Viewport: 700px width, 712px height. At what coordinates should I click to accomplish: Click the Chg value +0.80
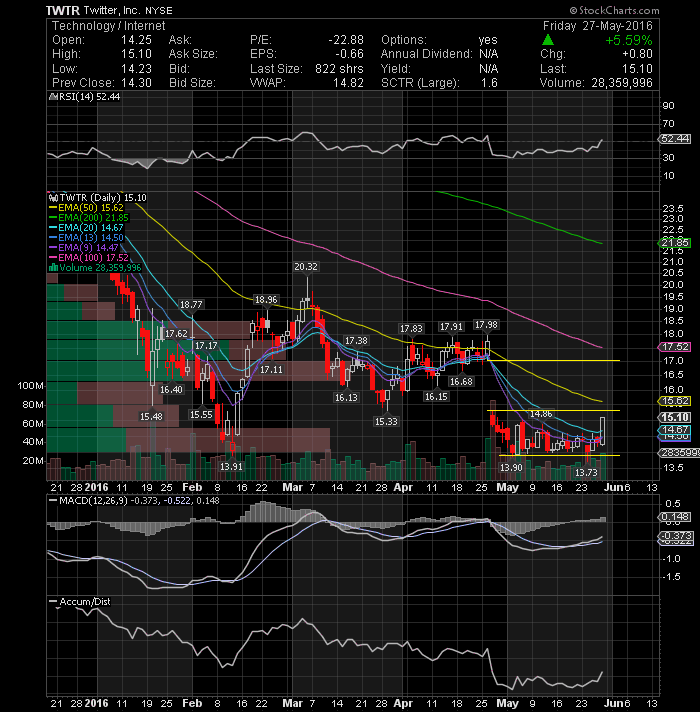click(637, 54)
